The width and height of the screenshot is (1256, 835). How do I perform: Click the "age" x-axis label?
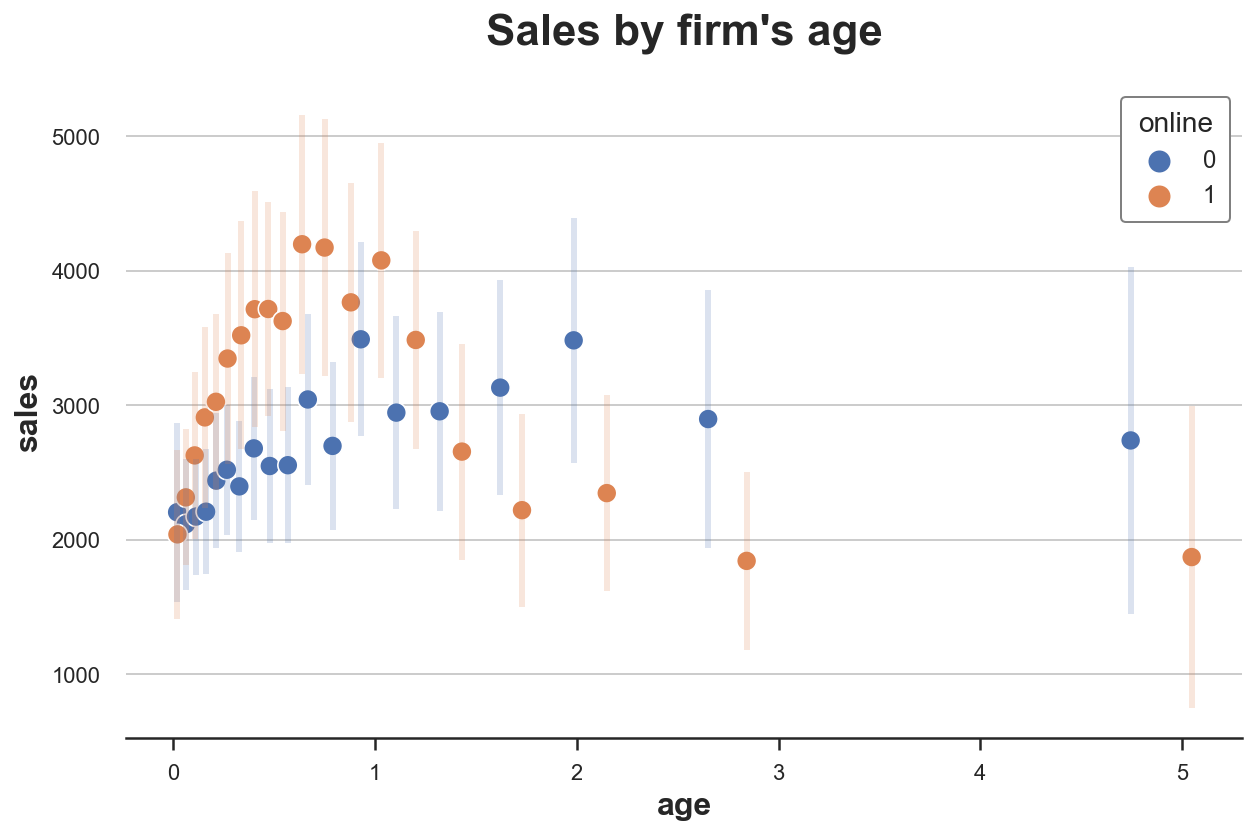(x=684, y=805)
